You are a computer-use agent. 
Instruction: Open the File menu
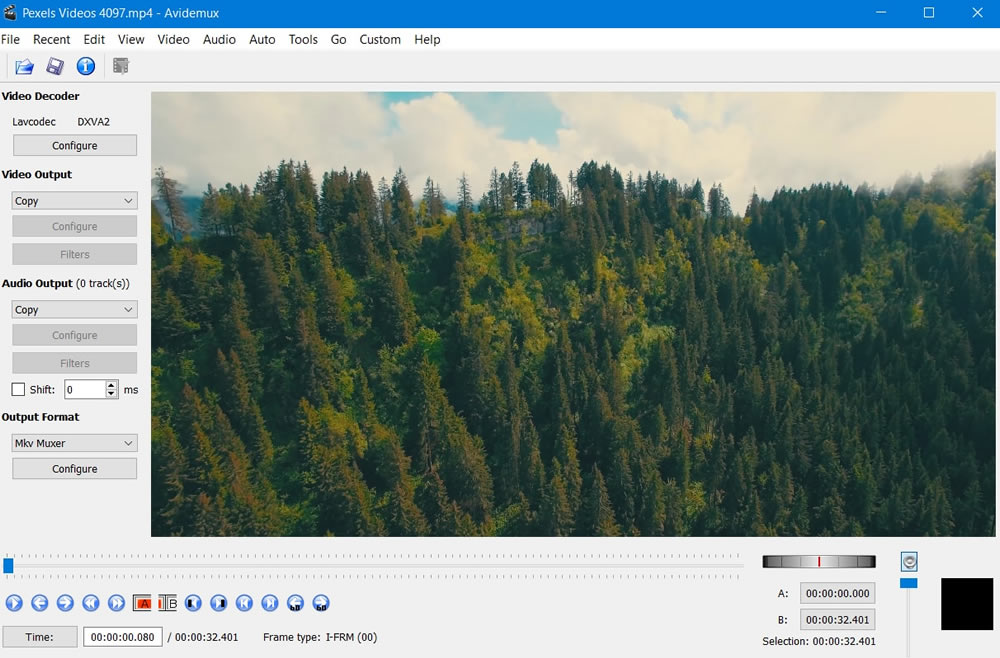tap(10, 40)
